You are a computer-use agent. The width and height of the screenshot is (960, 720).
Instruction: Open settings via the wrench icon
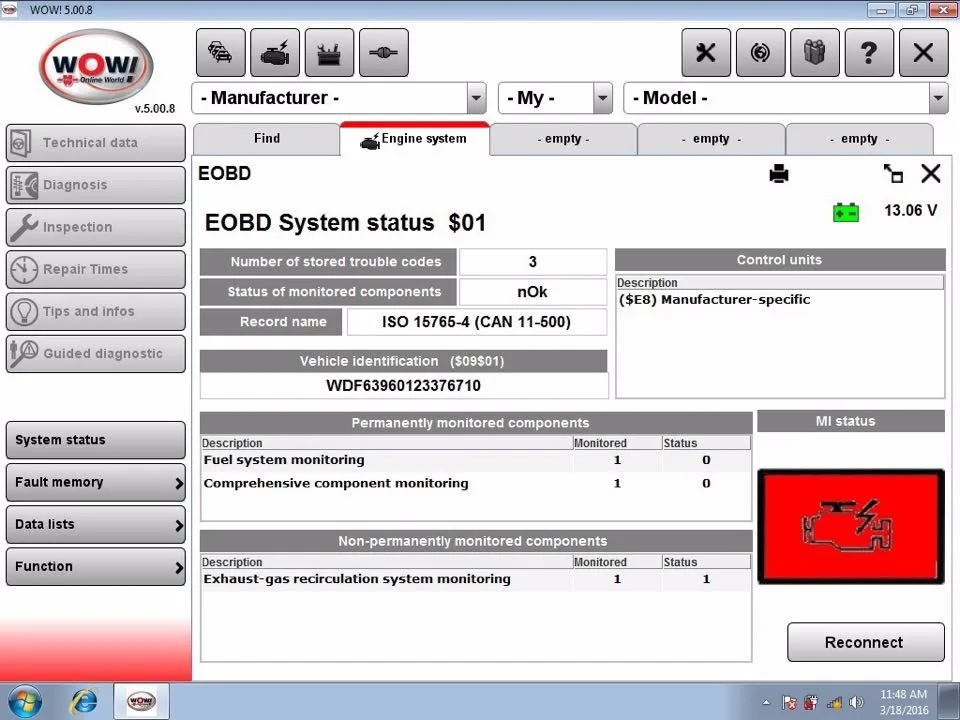tap(706, 52)
